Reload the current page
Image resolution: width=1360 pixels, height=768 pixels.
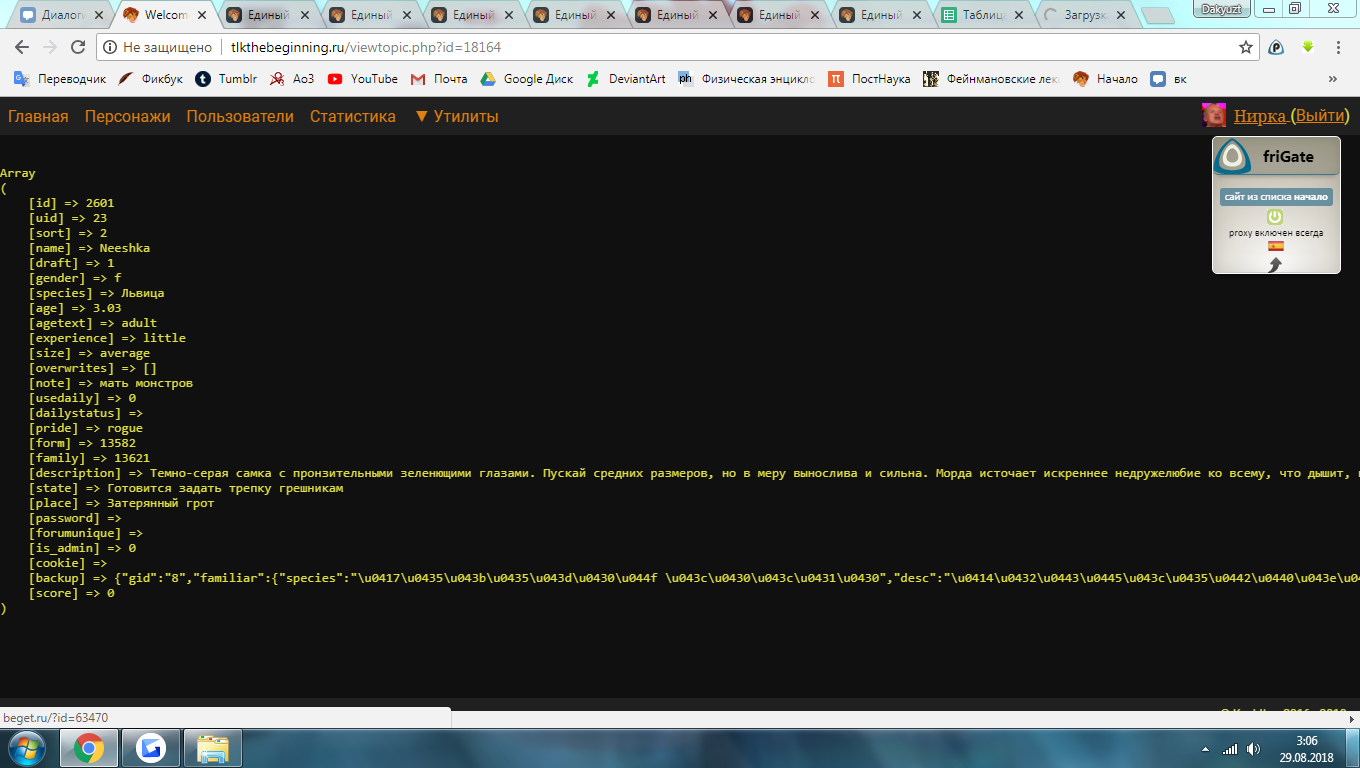point(78,47)
